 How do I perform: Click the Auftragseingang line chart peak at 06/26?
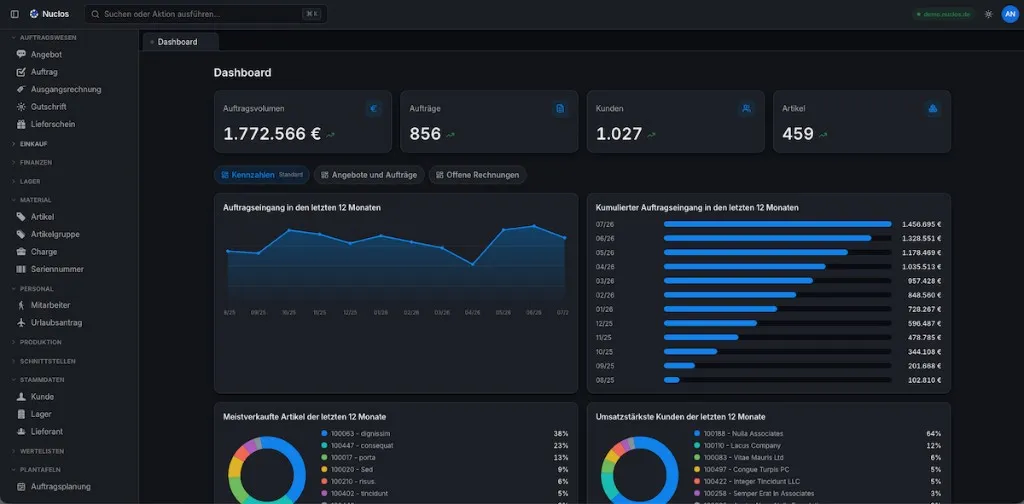point(534,226)
